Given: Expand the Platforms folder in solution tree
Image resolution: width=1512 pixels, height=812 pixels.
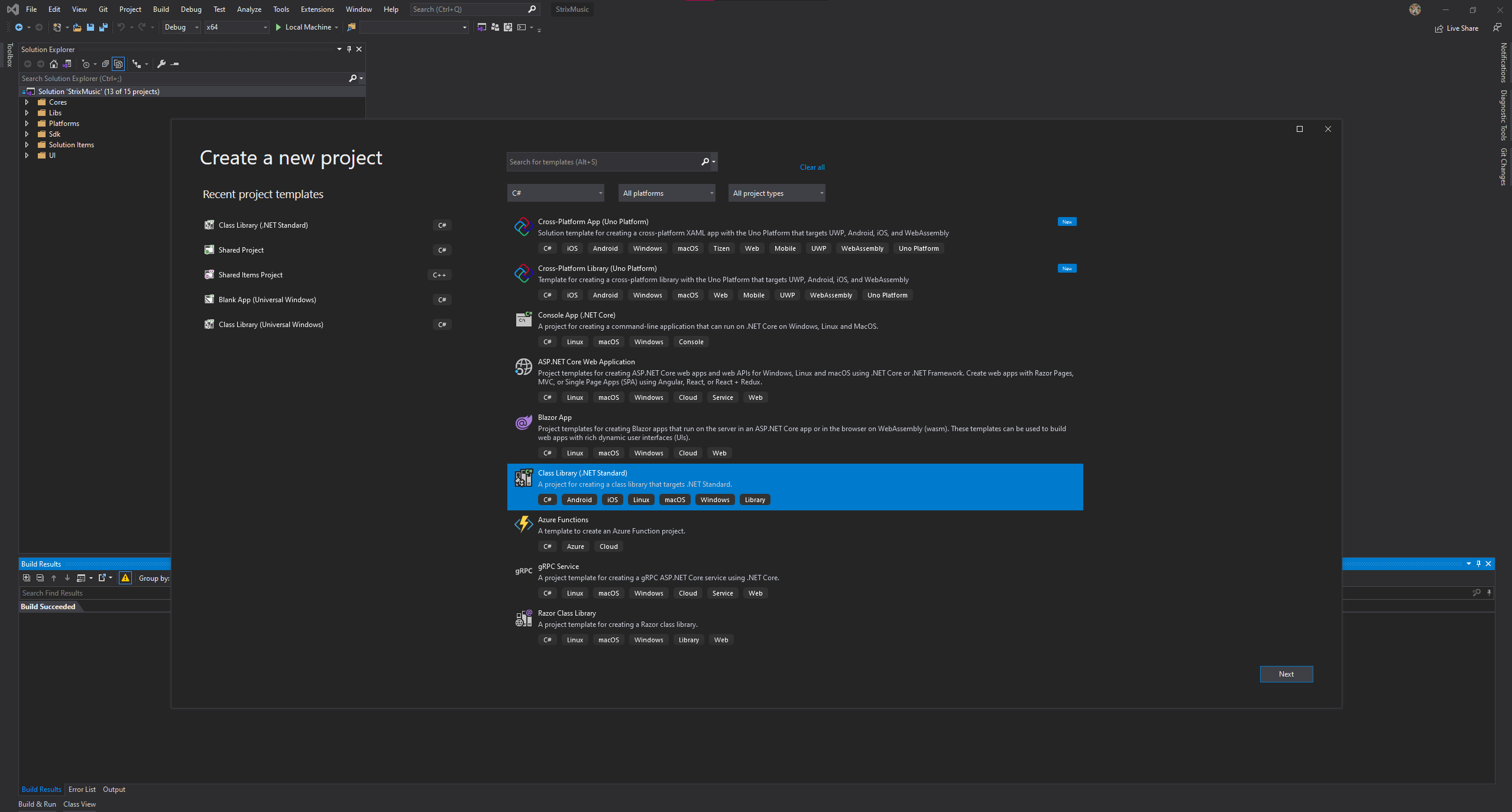Looking at the screenshot, I should pos(27,124).
